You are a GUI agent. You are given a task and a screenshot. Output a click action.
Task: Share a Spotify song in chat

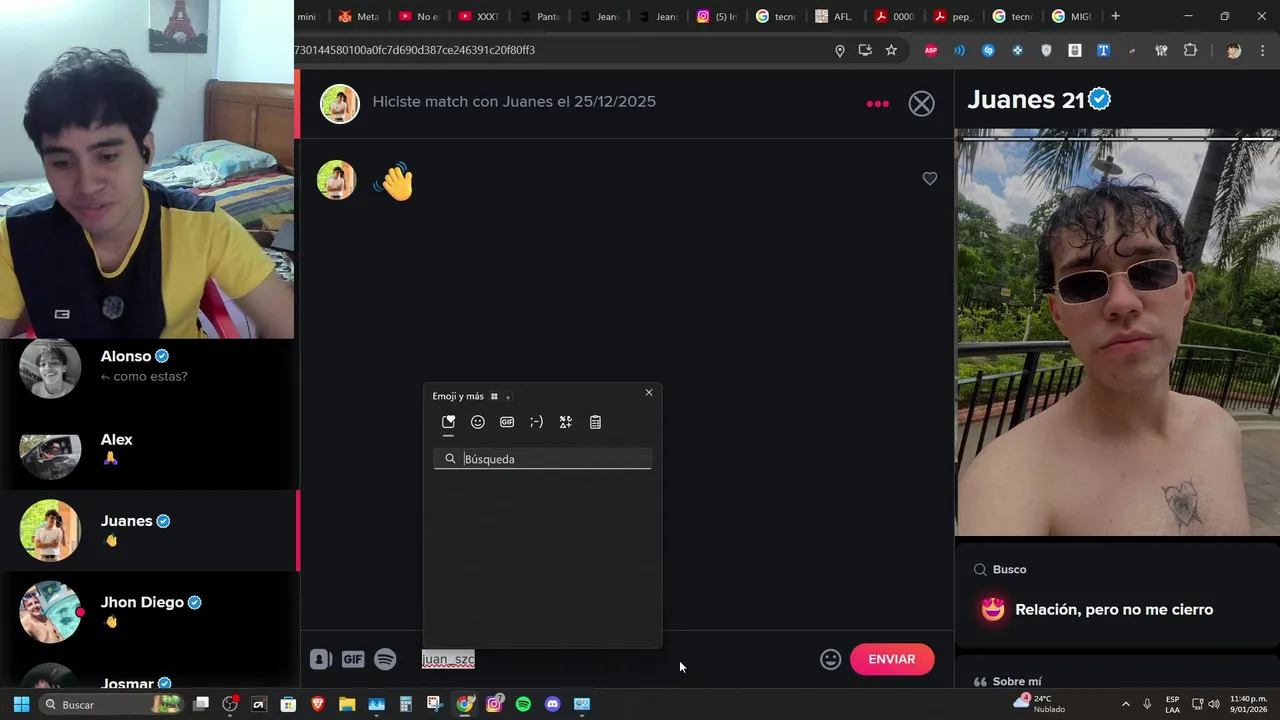[385, 659]
